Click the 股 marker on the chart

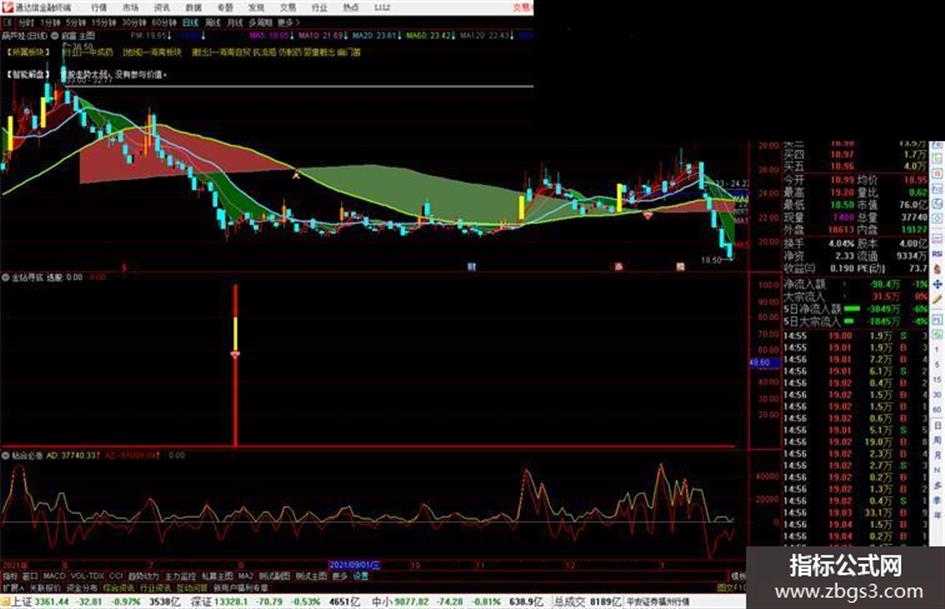click(x=680, y=266)
